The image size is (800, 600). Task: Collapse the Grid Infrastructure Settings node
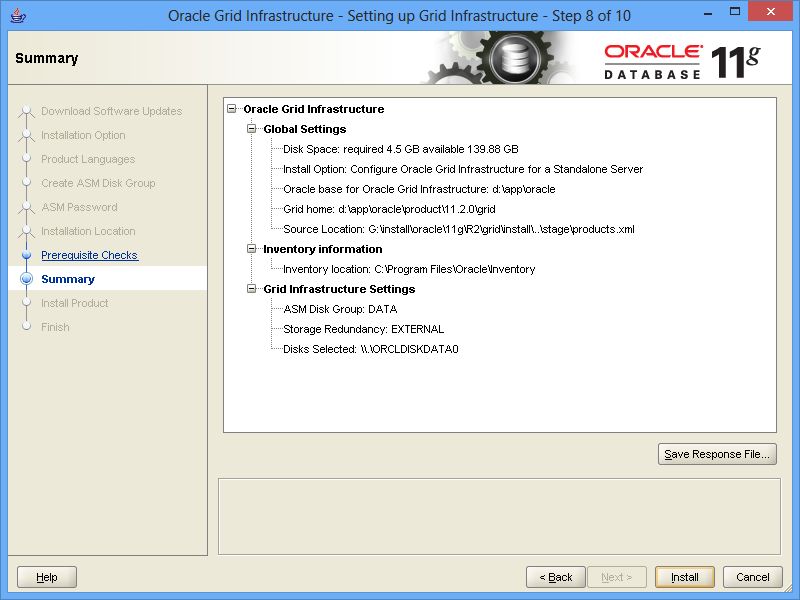[x=252, y=289]
